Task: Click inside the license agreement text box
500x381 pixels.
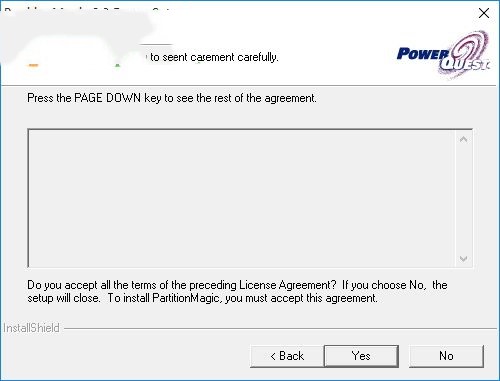Action: tap(242, 198)
